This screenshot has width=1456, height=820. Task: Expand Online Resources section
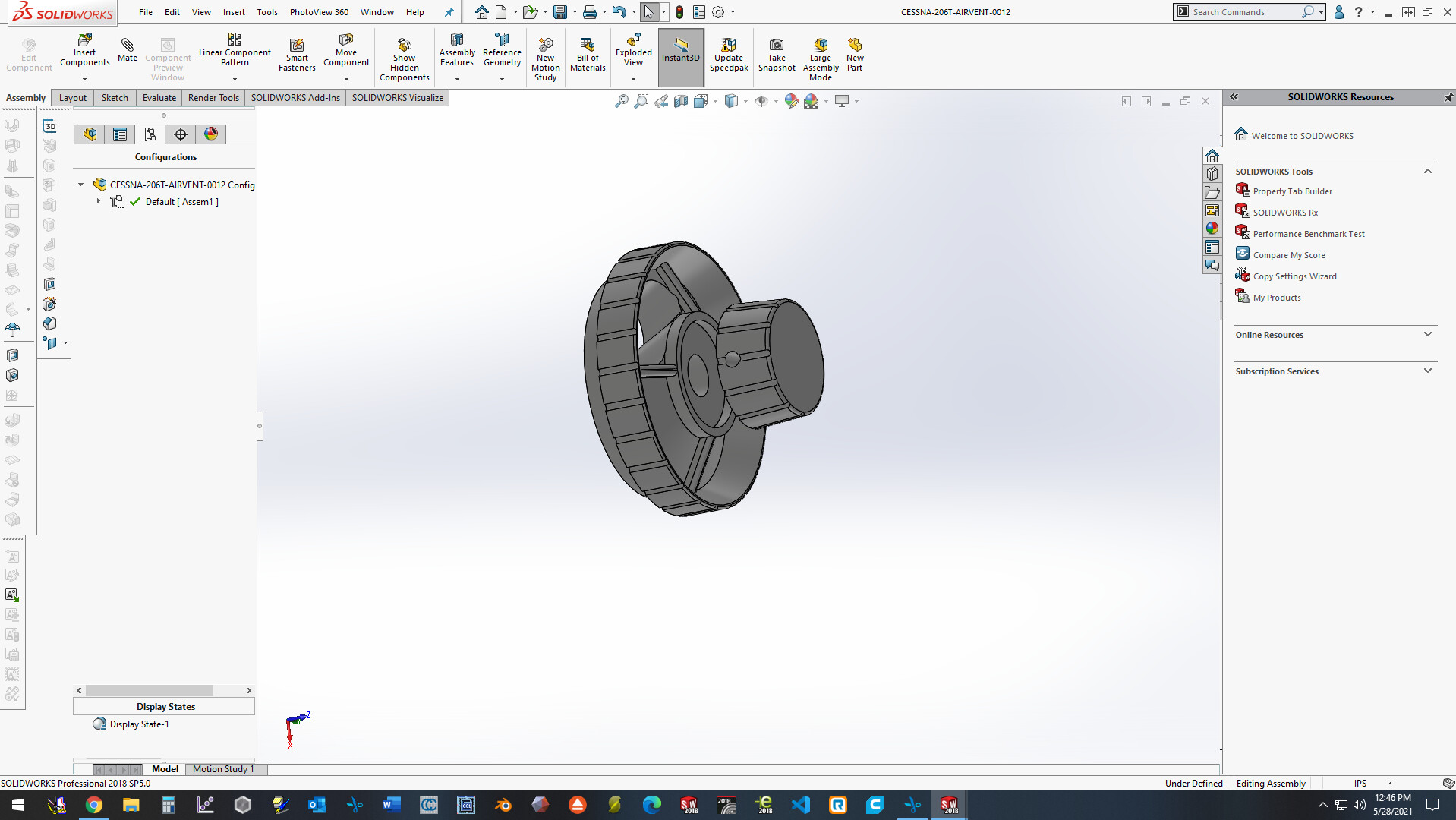(1428, 334)
